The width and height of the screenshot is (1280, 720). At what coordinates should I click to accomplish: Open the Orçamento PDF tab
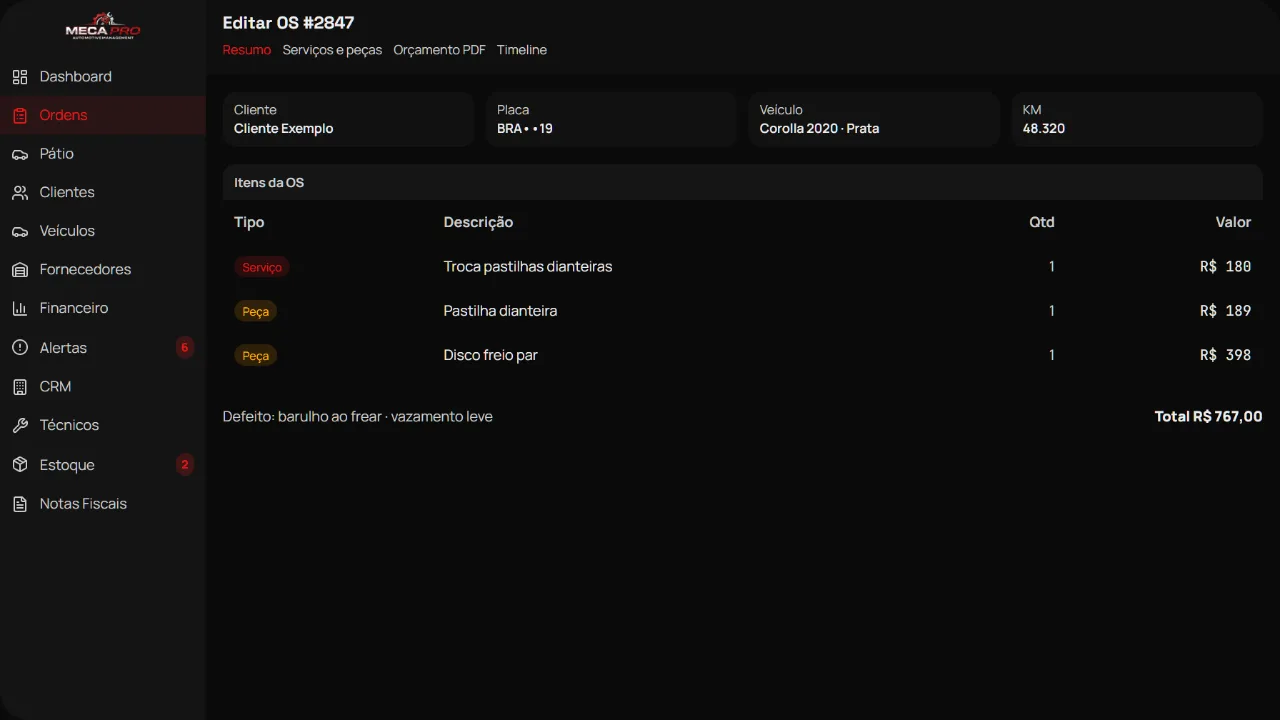[439, 50]
